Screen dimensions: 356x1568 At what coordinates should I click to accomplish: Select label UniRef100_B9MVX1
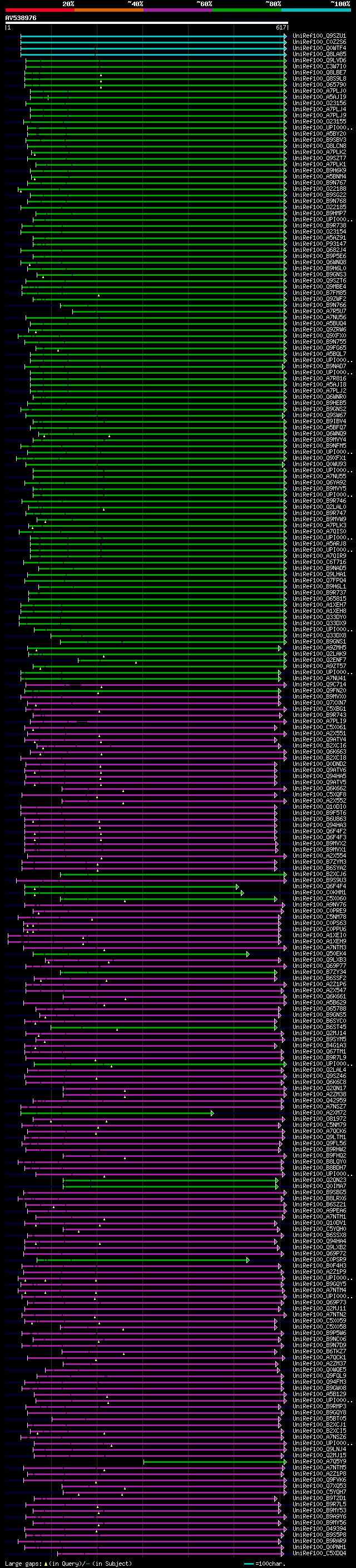click(319, 850)
